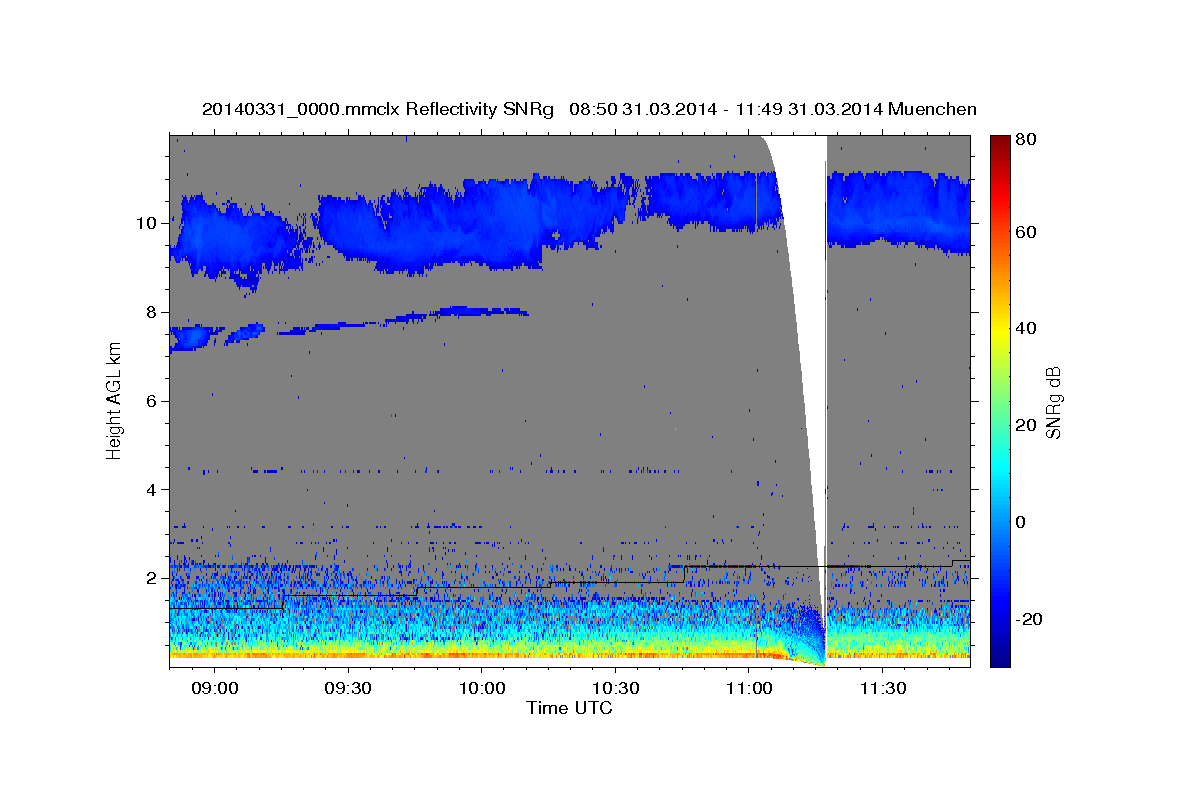Click the colorbar value 60
Image resolution: width=1200 pixels, height=800 pixels.
pyautogui.click(x=1025, y=232)
